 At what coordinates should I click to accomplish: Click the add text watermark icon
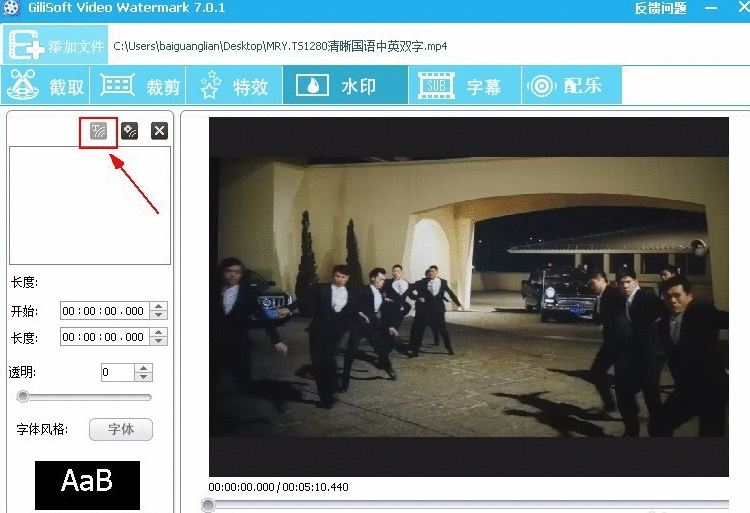(99, 131)
